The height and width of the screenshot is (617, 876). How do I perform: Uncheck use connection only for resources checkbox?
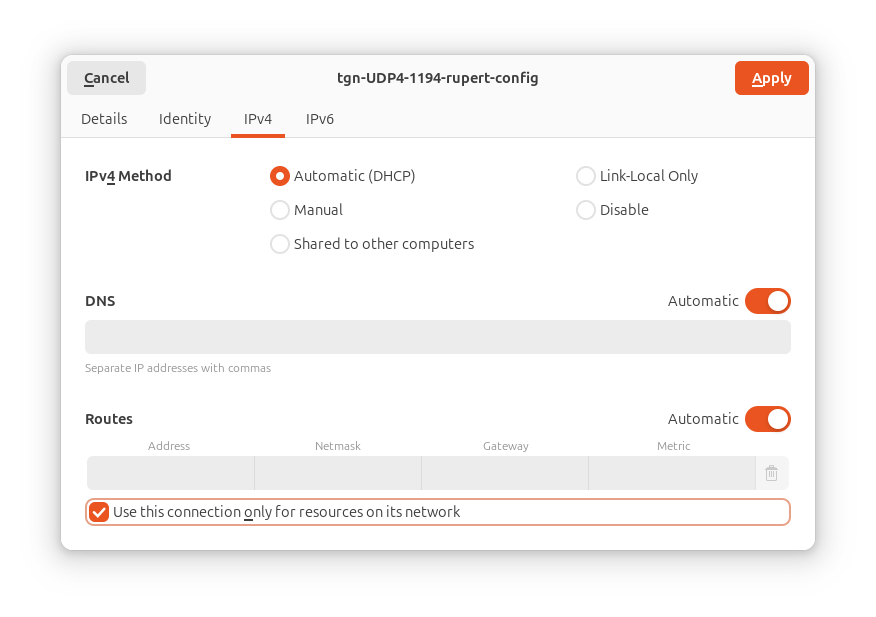pyautogui.click(x=99, y=512)
